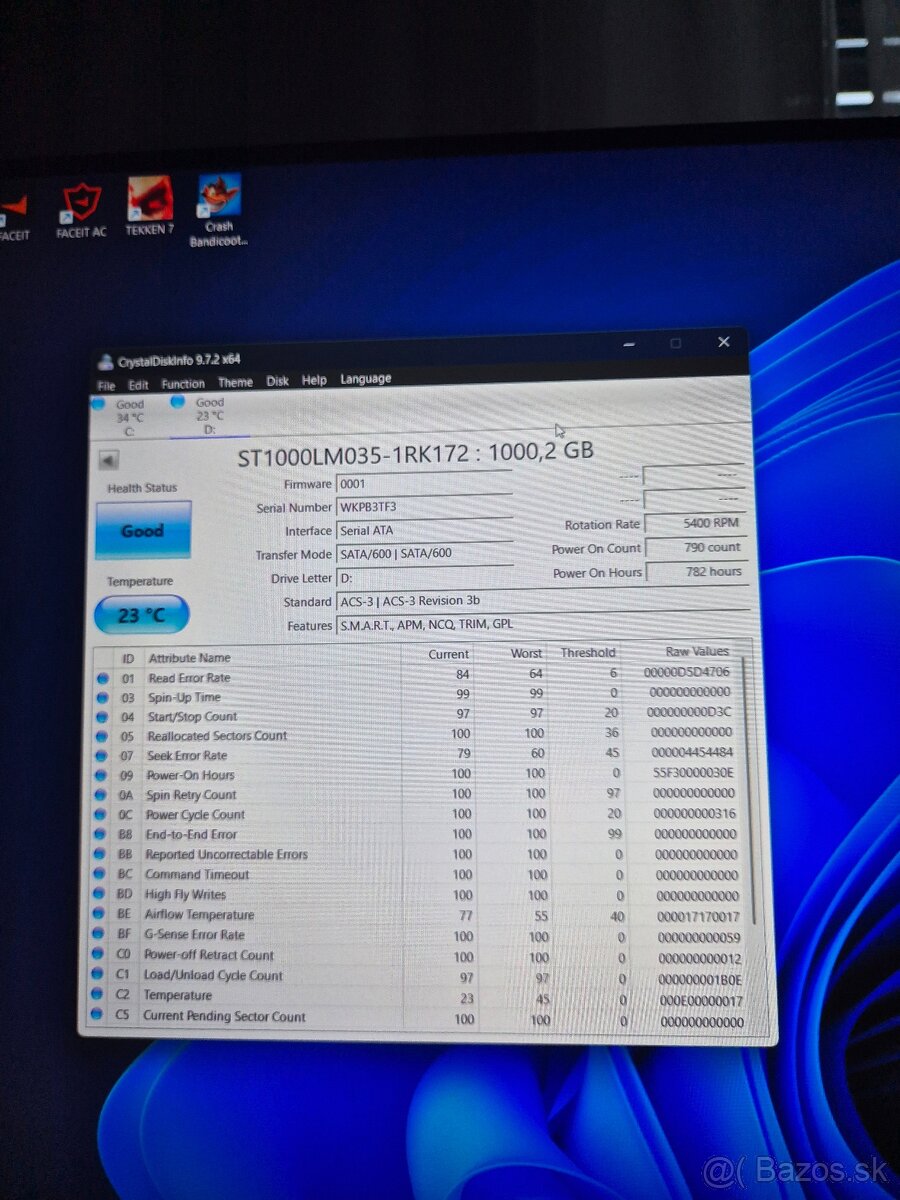Click status icon for Seek Error Rate row
This screenshot has width=900, height=1200.
pos(102,755)
